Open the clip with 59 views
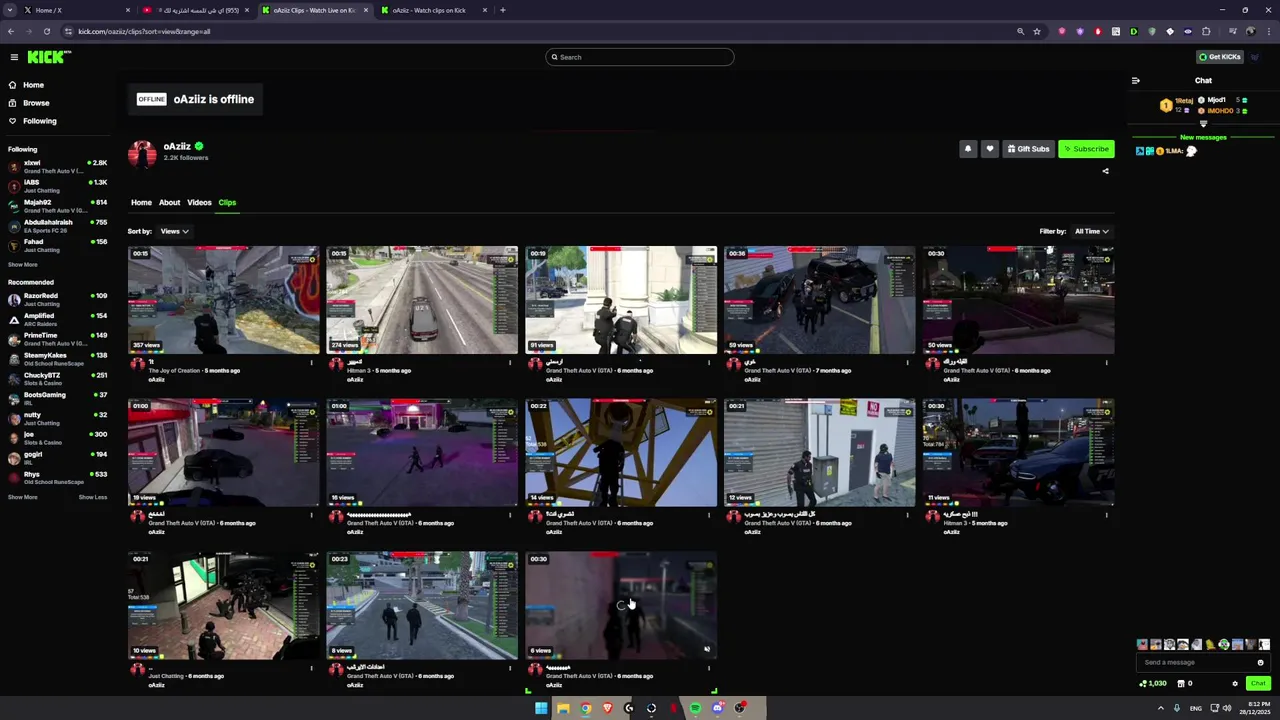Screen dimensions: 1280x720 coord(819,300)
